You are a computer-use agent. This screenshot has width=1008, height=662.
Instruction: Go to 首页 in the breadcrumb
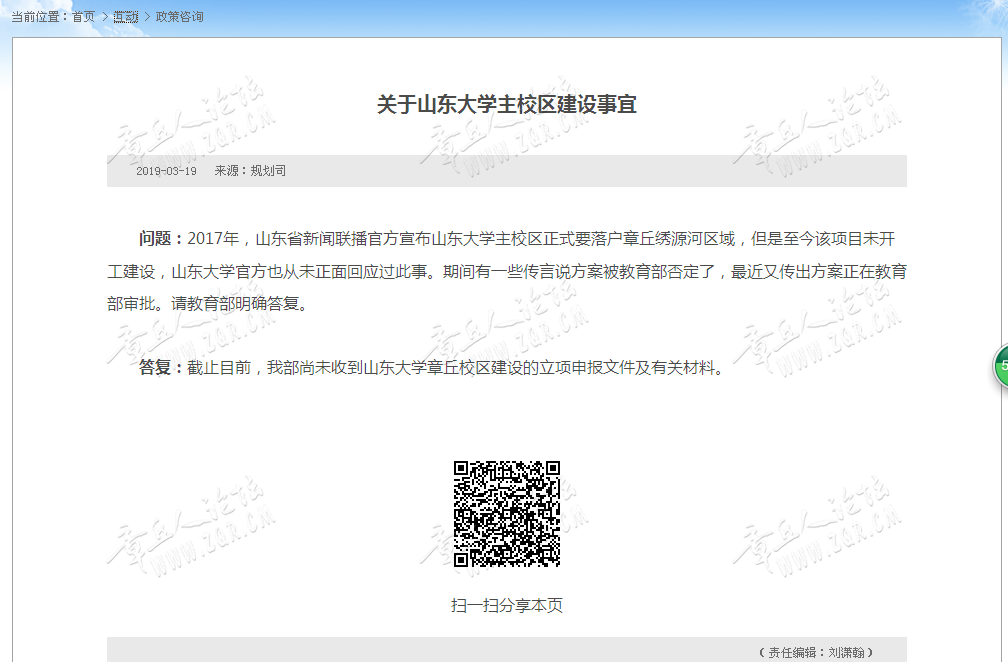click(83, 17)
